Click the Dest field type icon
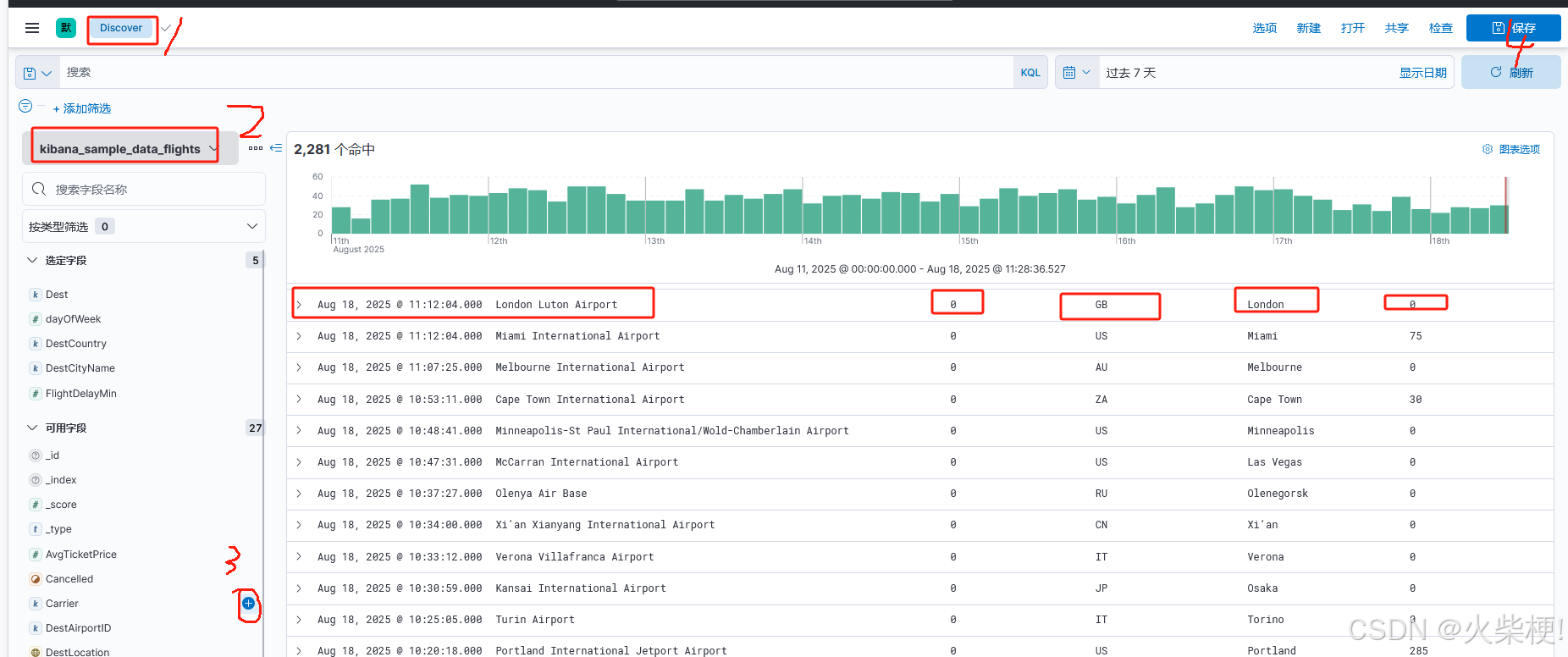The height and width of the screenshot is (657, 1568). click(x=36, y=295)
